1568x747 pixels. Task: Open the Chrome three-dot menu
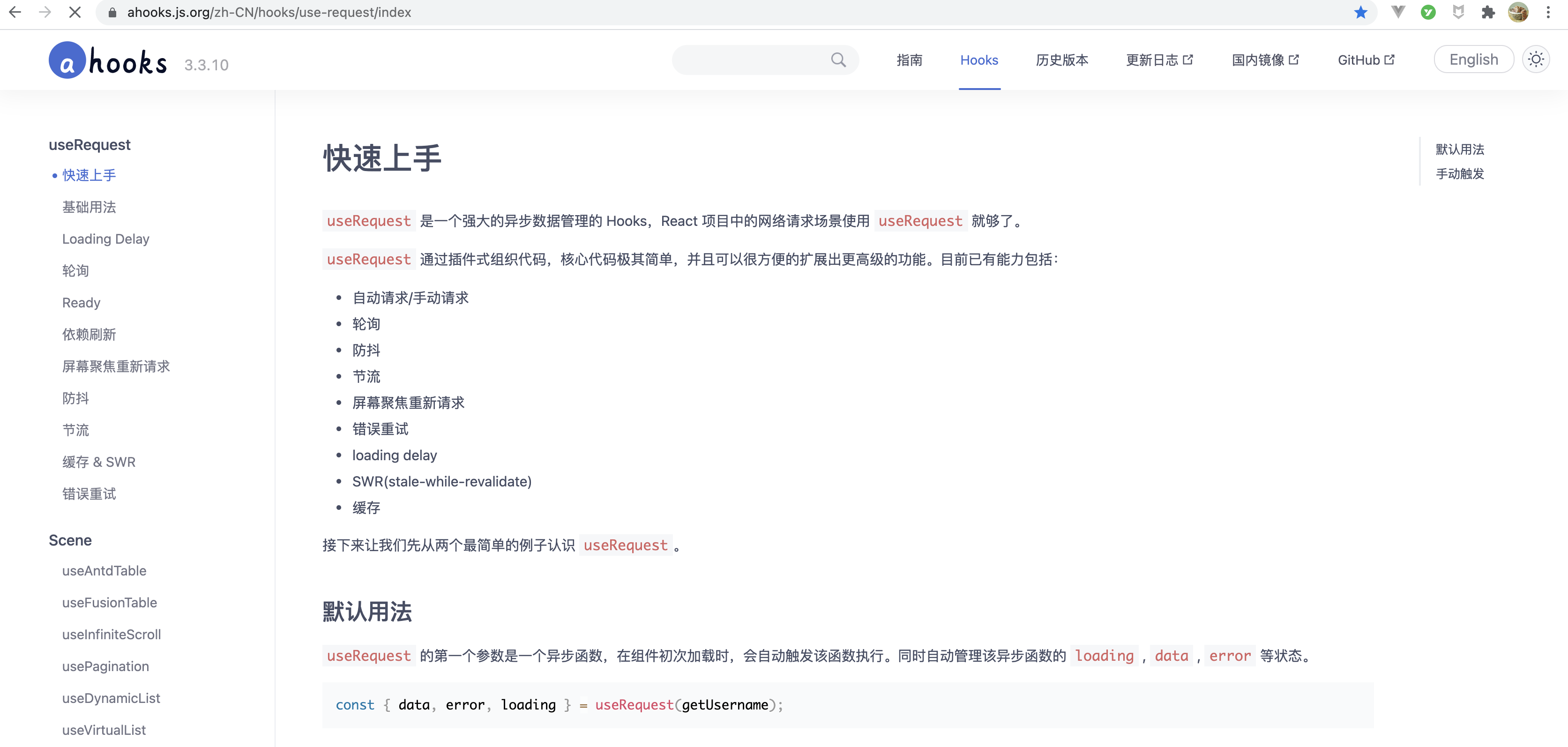(x=1548, y=12)
